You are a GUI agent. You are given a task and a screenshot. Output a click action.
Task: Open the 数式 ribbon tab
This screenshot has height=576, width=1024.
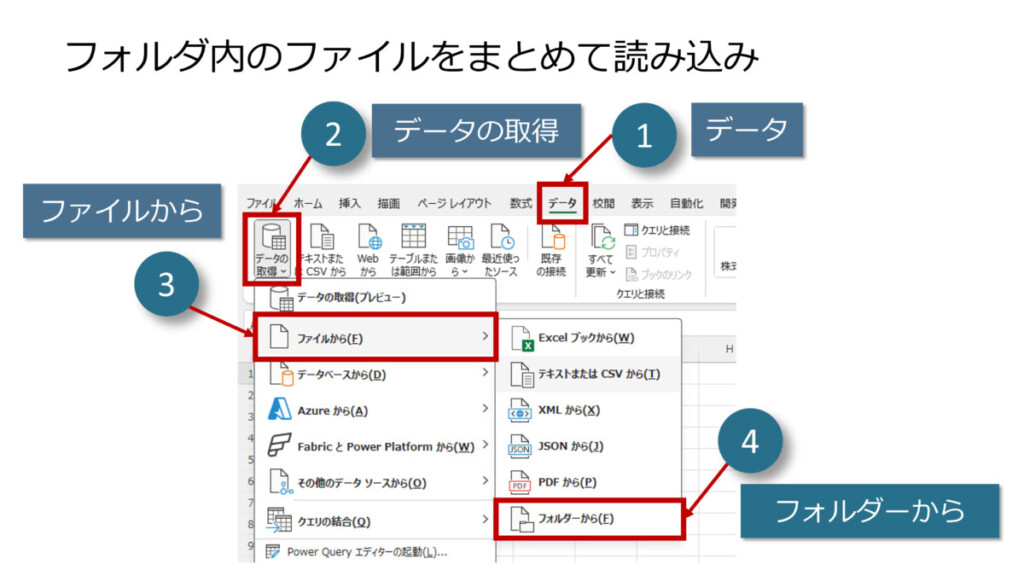[x=521, y=203]
